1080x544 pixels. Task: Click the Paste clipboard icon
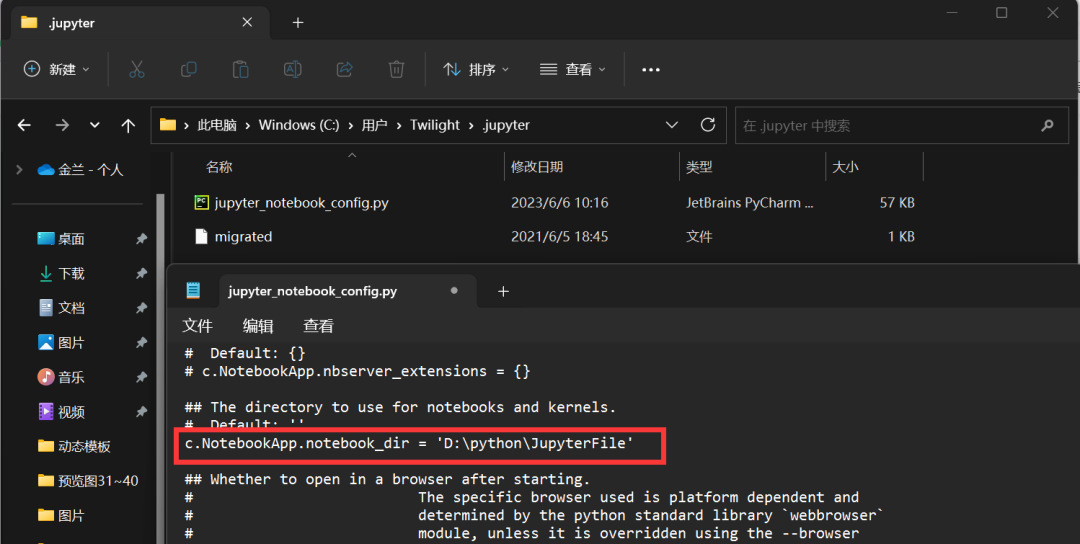click(240, 70)
